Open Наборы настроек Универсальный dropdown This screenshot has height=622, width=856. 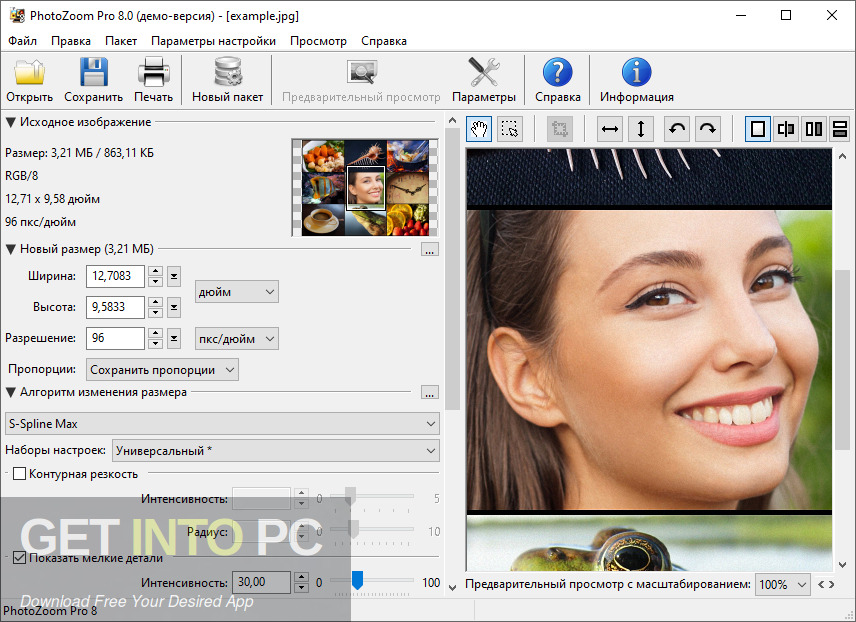pos(276,451)
